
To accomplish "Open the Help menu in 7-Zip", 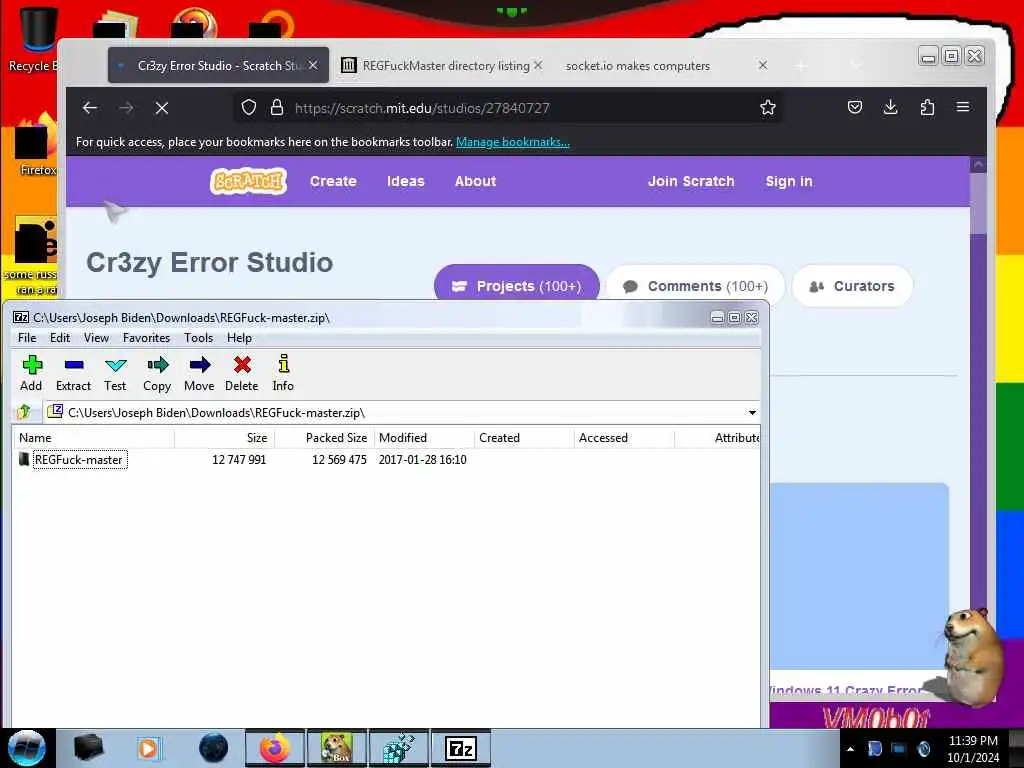I will point(239,338).
